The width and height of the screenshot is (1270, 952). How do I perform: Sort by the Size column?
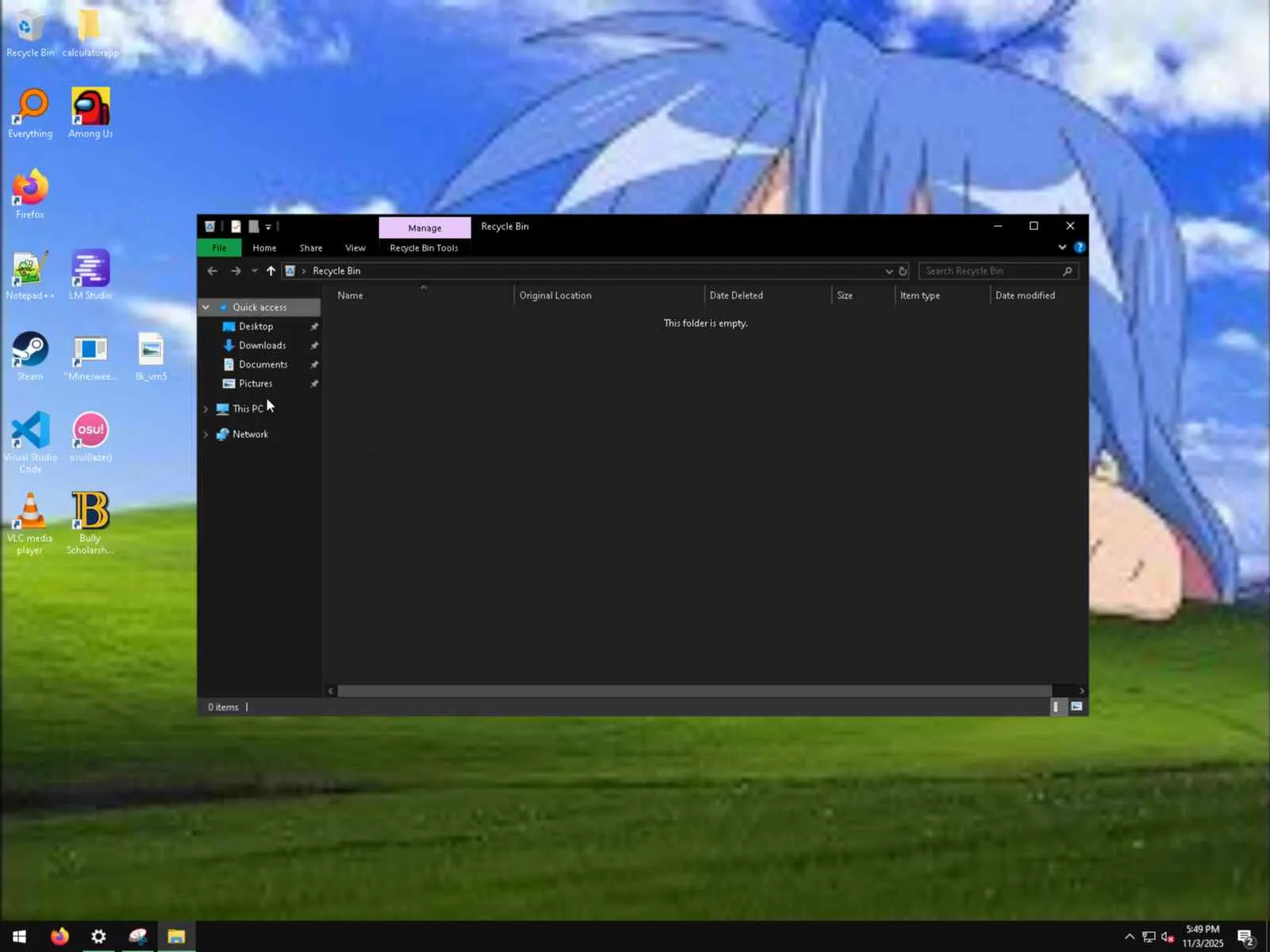click(x=863, y=296)
